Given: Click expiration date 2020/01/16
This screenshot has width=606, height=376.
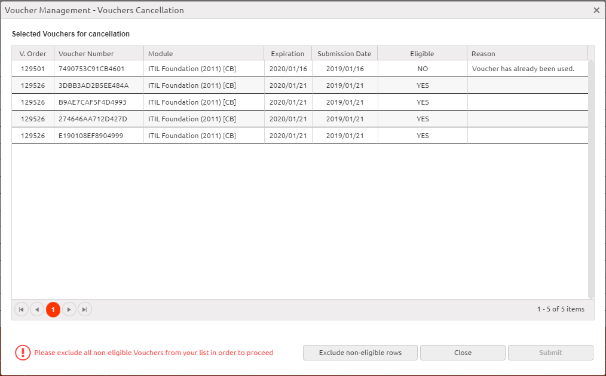Looking at the screenshot, I should pyautogui.click(x=288, y=69).
